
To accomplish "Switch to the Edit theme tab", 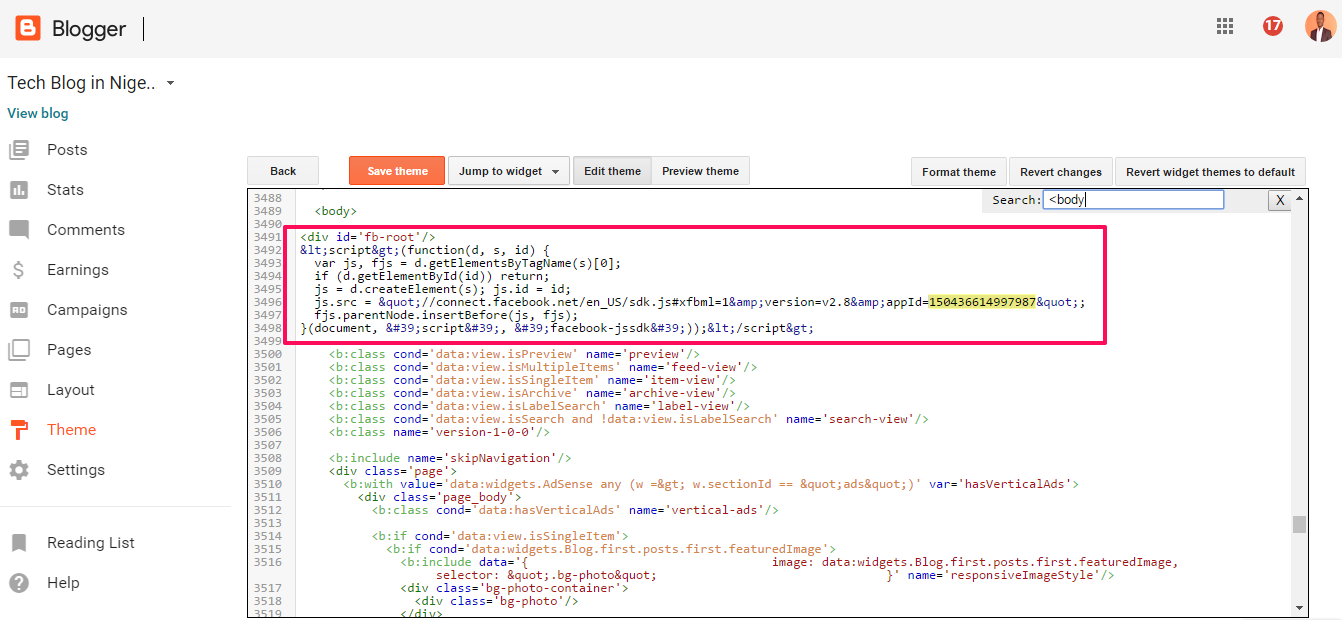I will (612, 170).
